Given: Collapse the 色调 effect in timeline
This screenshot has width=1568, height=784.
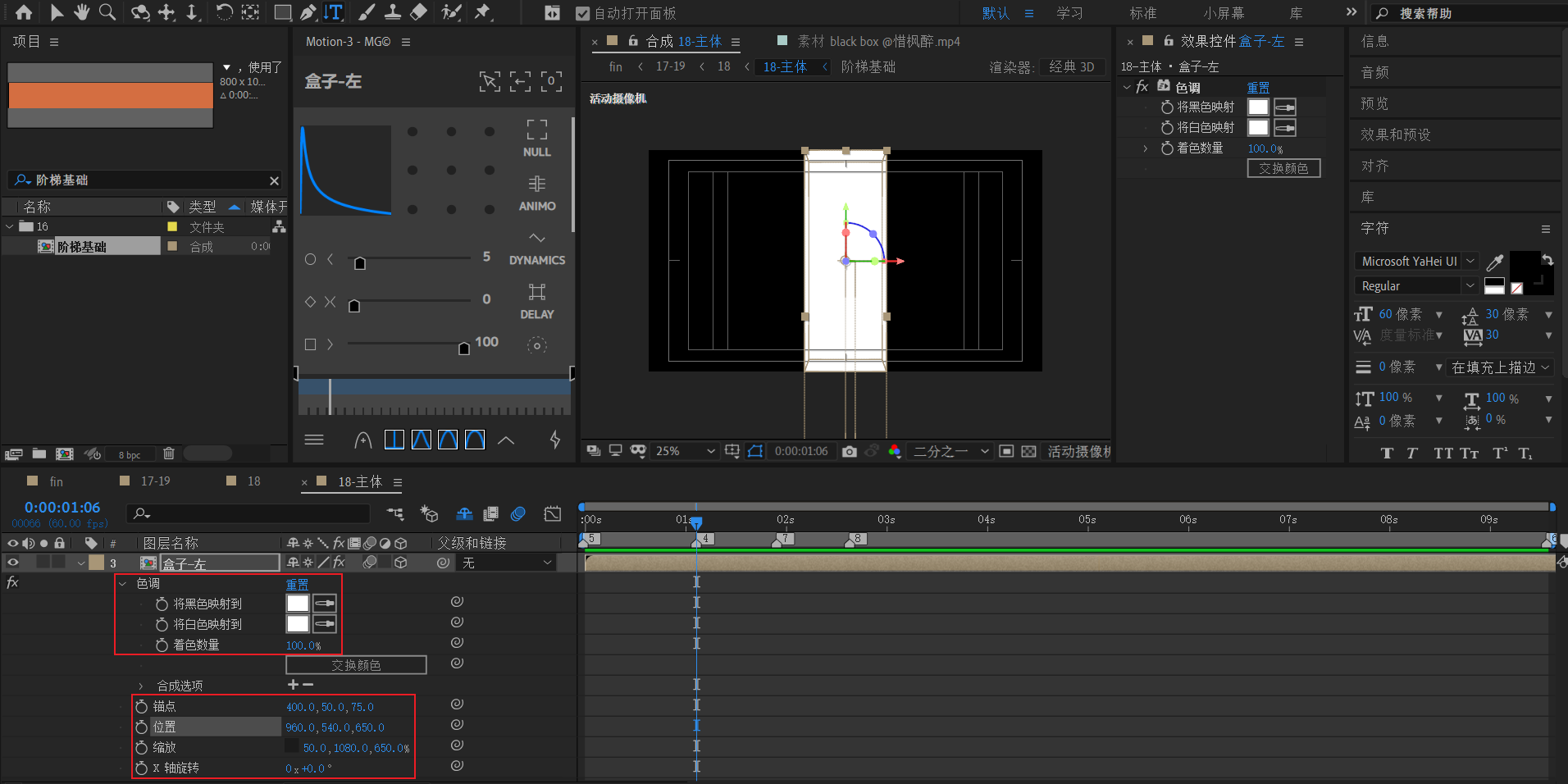Looking at the screenshot, I should pos(123,583).
